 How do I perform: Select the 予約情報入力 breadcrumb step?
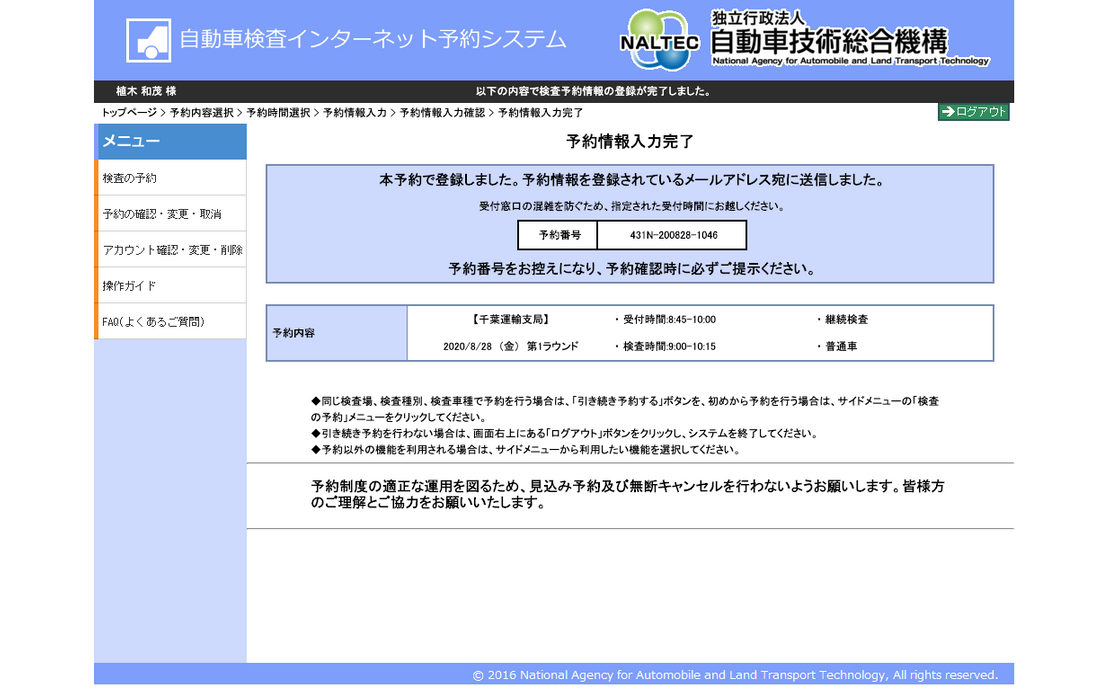354,113
